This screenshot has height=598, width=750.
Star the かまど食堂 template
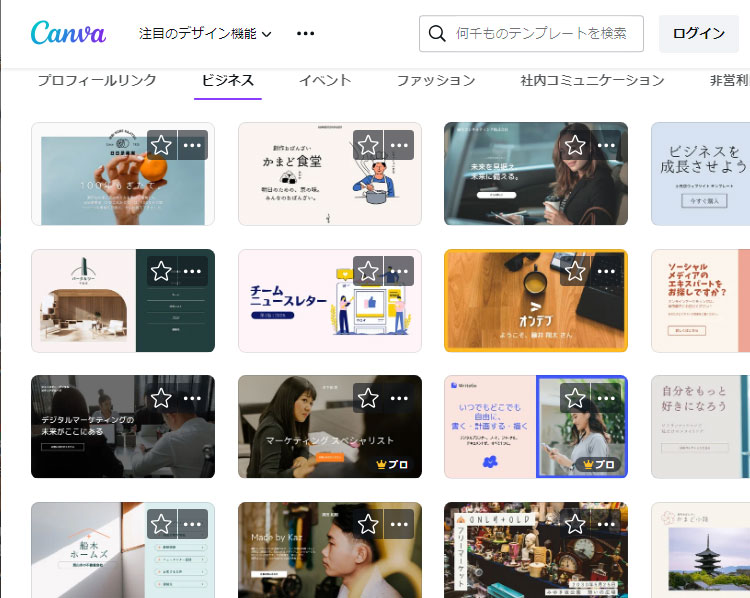coord(368,145)
